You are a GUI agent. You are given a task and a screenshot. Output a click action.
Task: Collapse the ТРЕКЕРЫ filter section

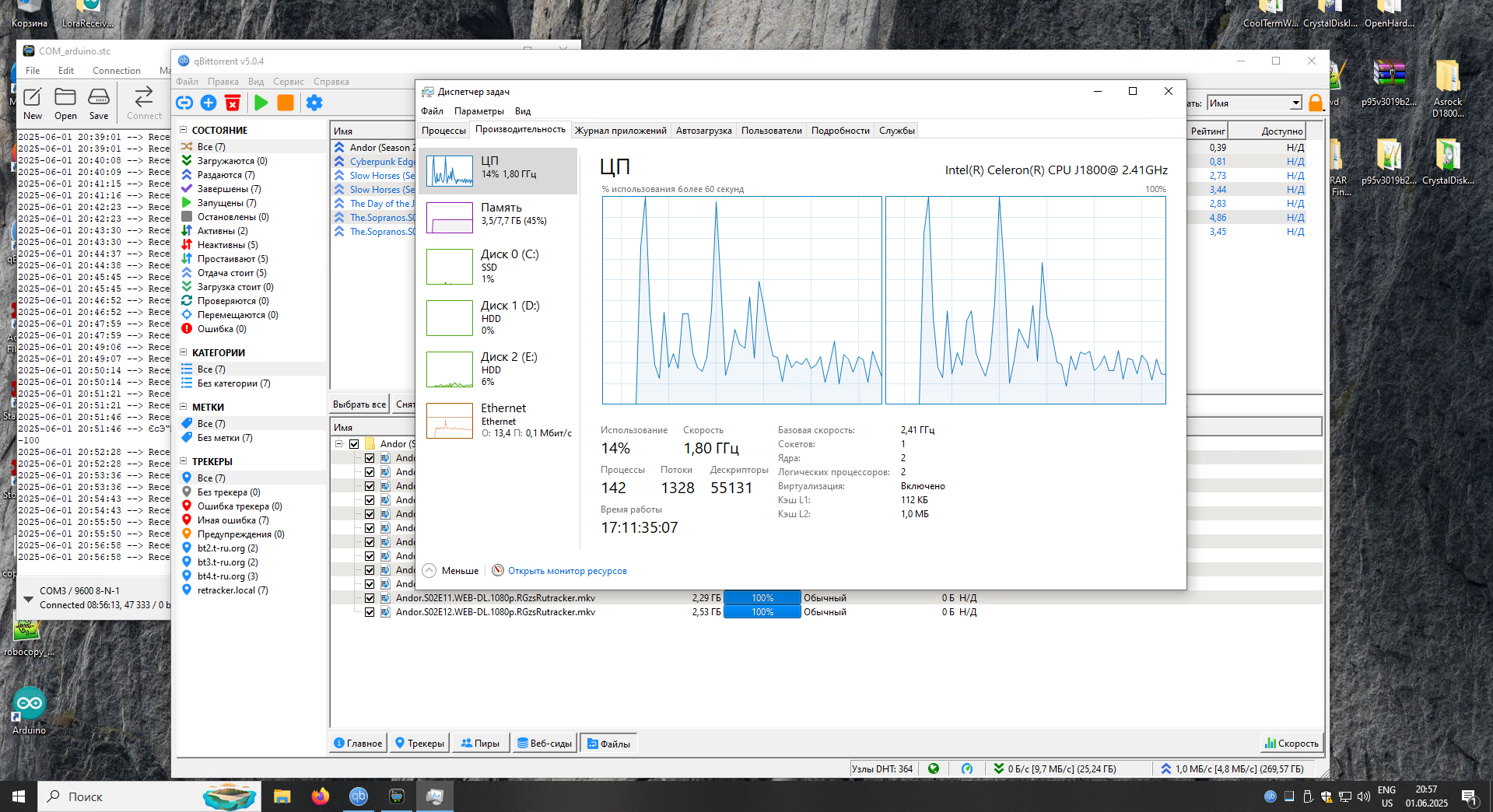click(x=184, y=462)
